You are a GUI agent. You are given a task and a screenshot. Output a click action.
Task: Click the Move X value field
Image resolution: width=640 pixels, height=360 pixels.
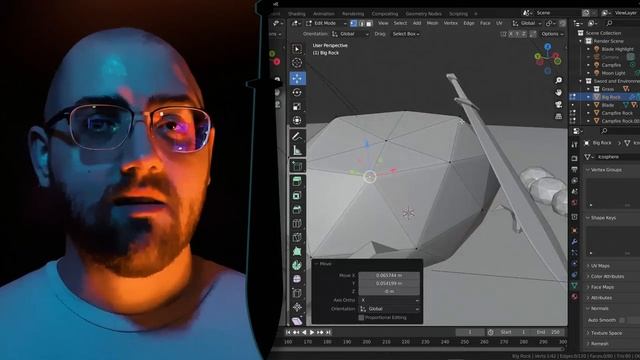[x=389, y=276]
